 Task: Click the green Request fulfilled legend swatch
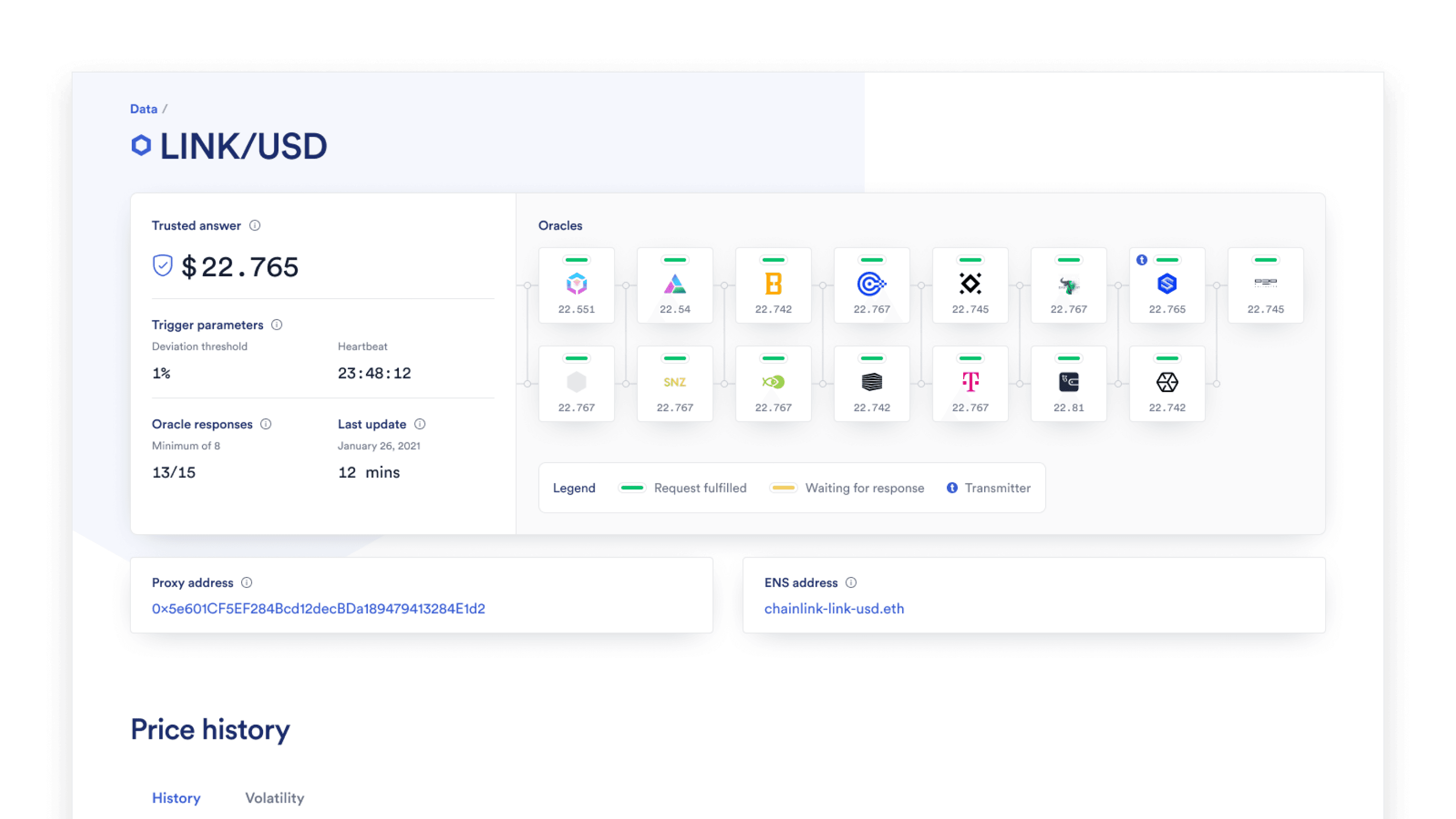tap(632, 488)
